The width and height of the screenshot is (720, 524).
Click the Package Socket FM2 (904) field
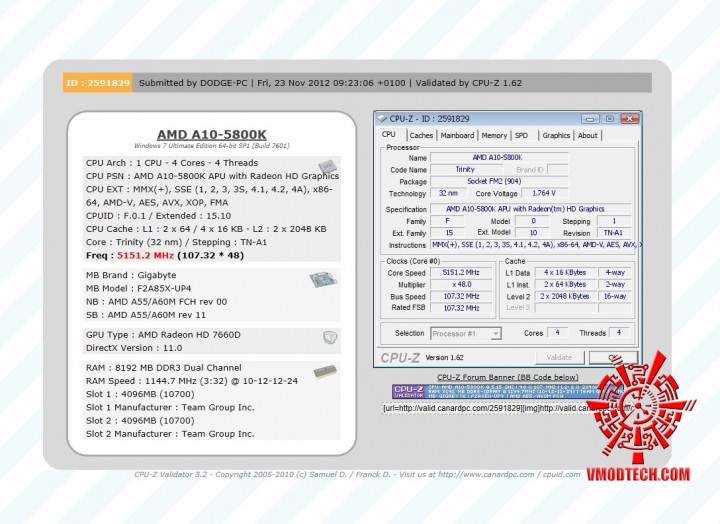[499, 181]
